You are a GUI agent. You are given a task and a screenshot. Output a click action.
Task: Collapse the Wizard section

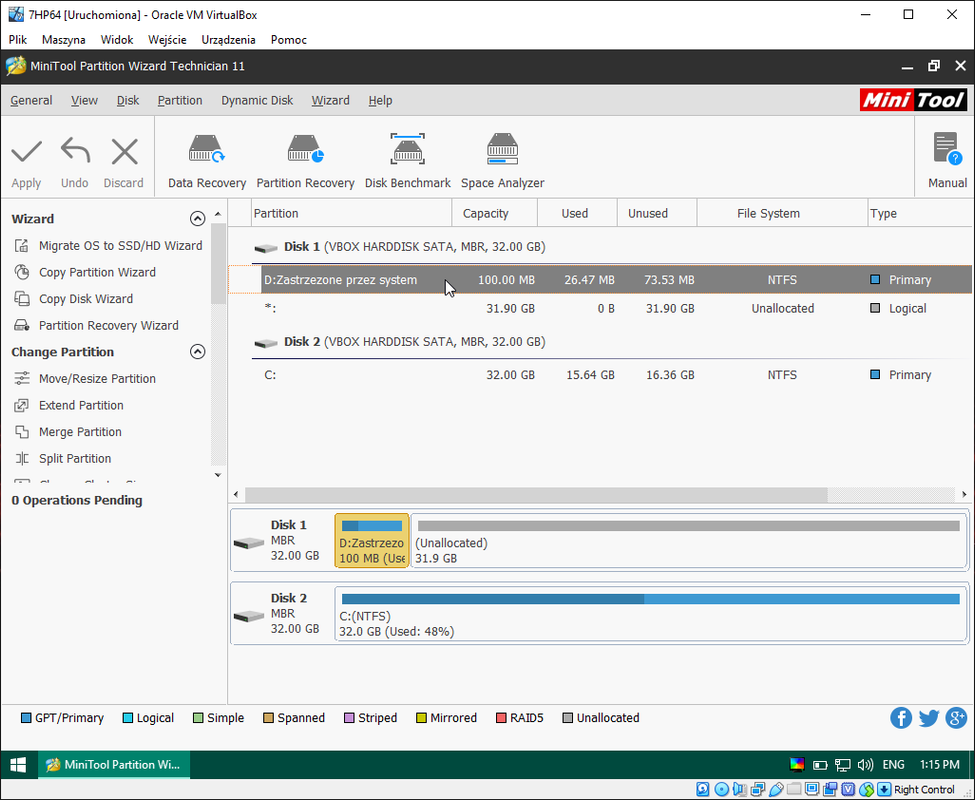point(197,219)
